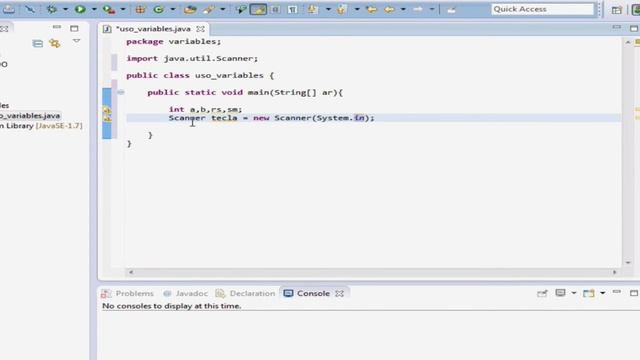Click warning marker beside int a,b,rs,sm line
640x360 pixels.
pyautogui.click(x=107, y=110)
